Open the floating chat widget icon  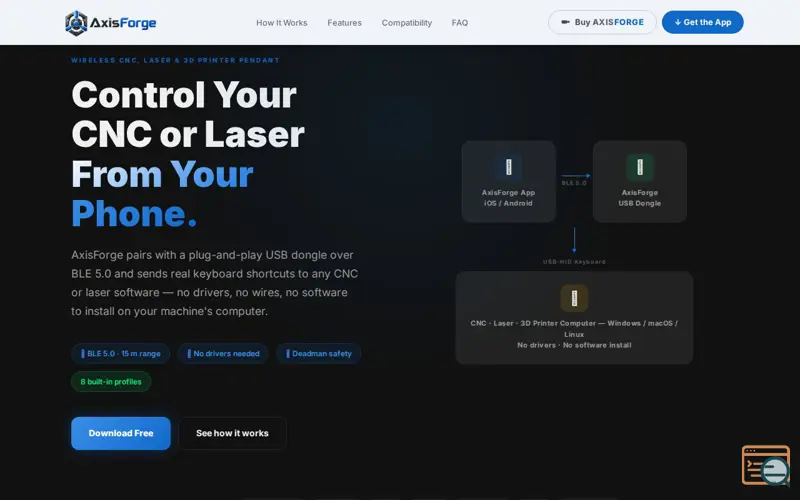click(x=766, y=465)
